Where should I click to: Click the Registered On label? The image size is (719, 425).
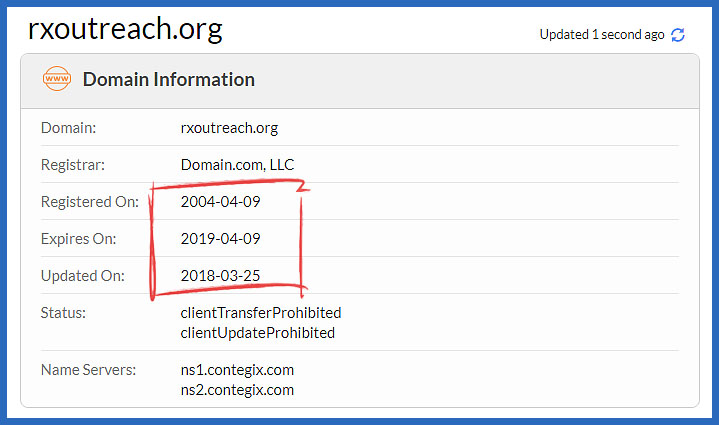(90, 202)
